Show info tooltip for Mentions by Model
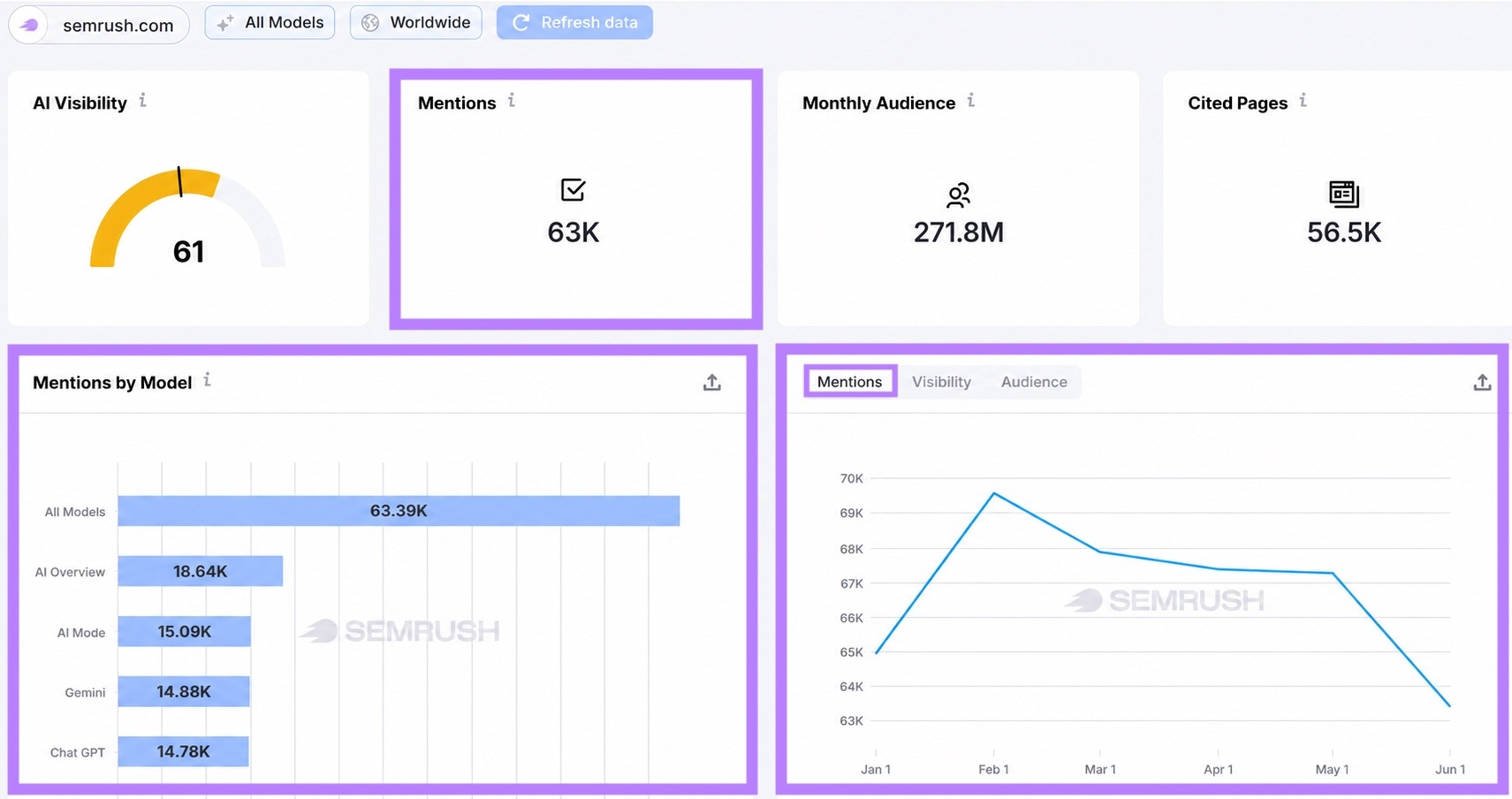1512x799 pixels. [207, 380]
